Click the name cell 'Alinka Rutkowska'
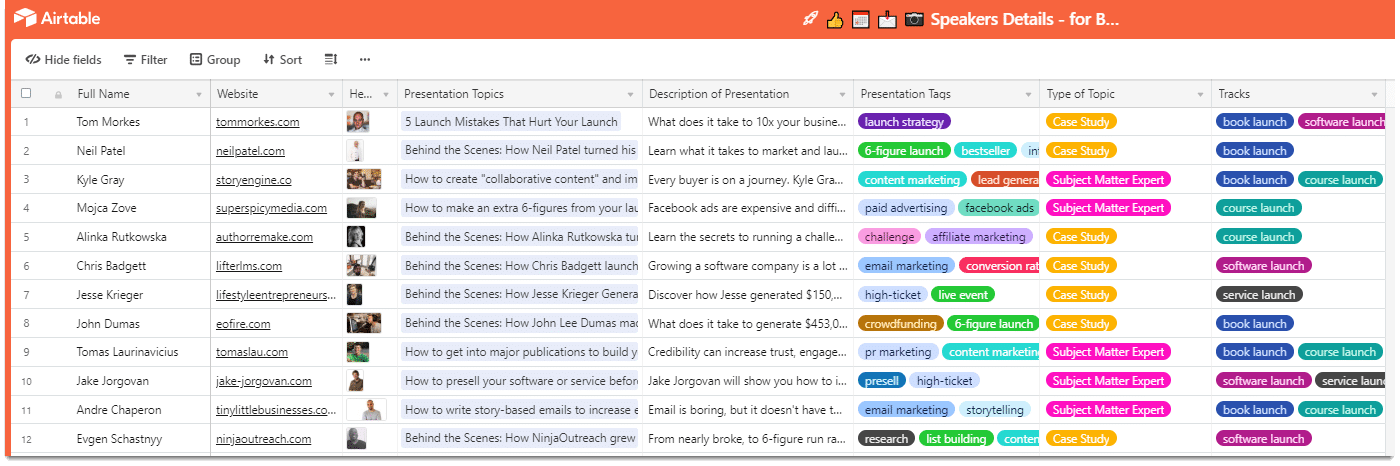 point(121,237)
